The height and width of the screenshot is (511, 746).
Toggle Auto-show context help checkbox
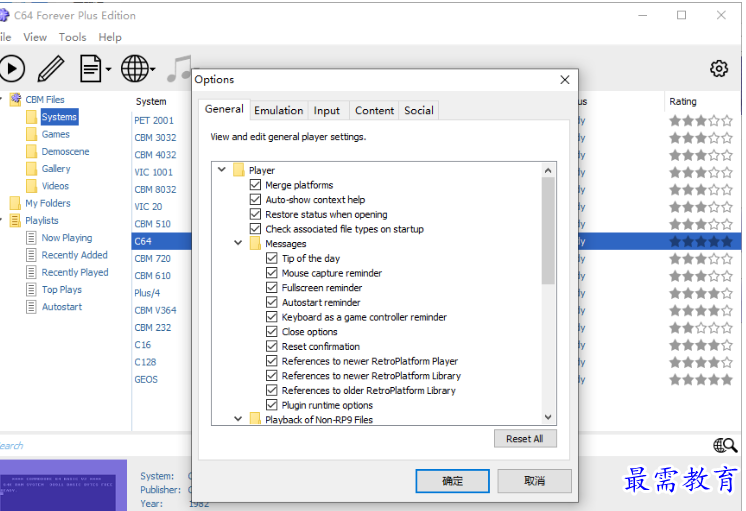point(255,199)
